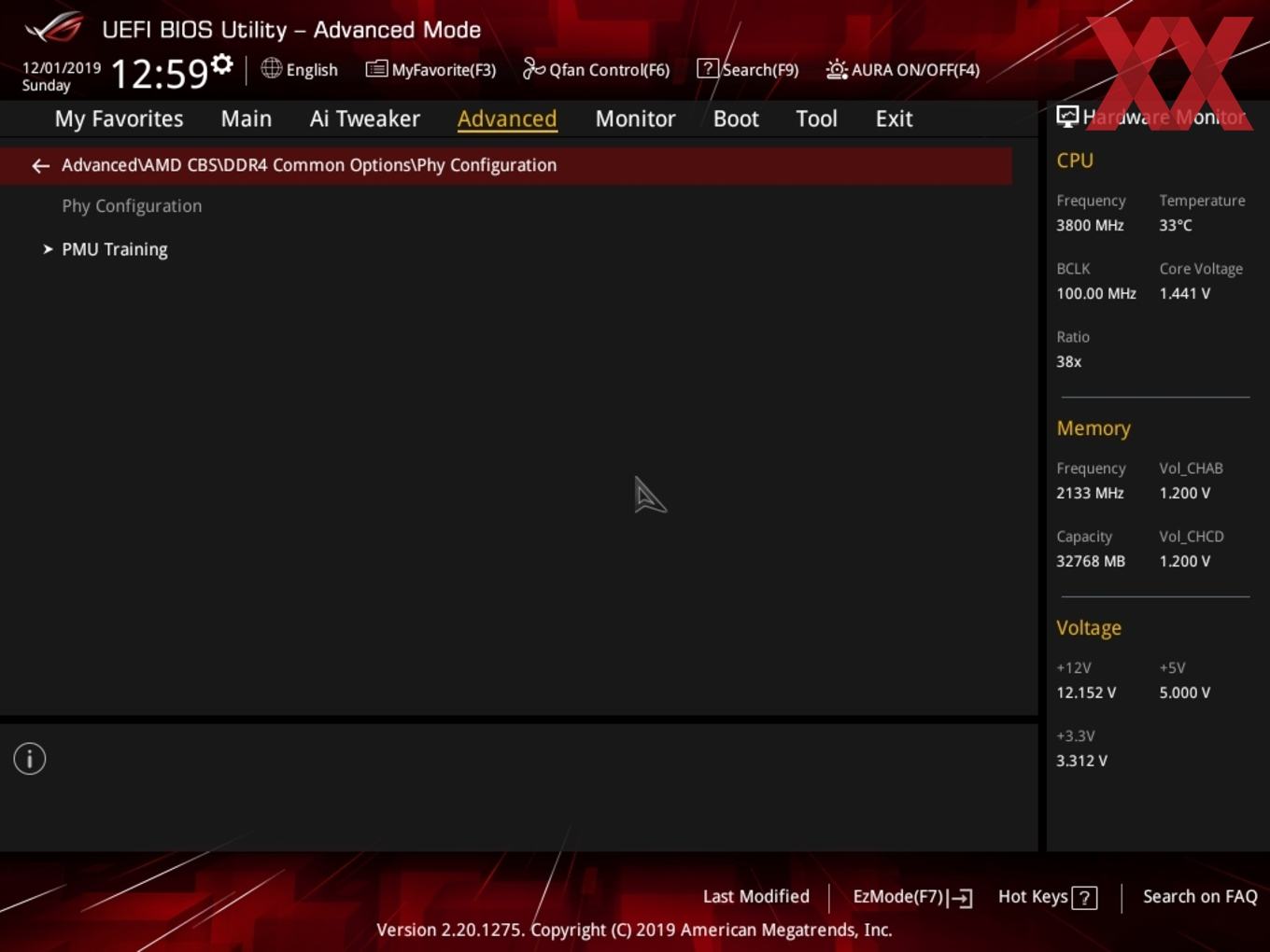Image resolution: width=1270 pixels, height=952 pixels.
Task: Click Vol_CHAB value 1.200 V
Action: click(x=1184, y=493)
